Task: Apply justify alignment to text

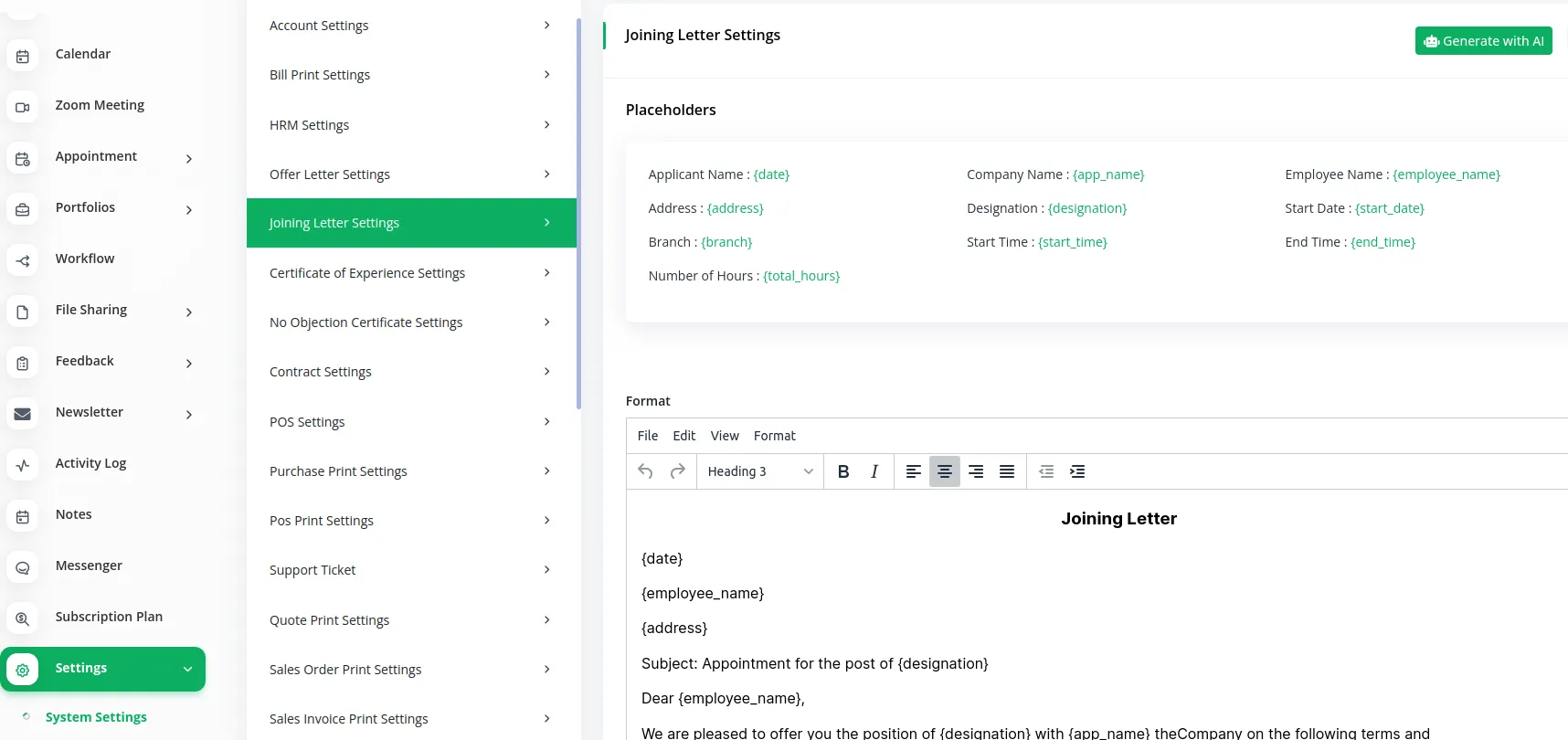Action: coord(1006,471)
